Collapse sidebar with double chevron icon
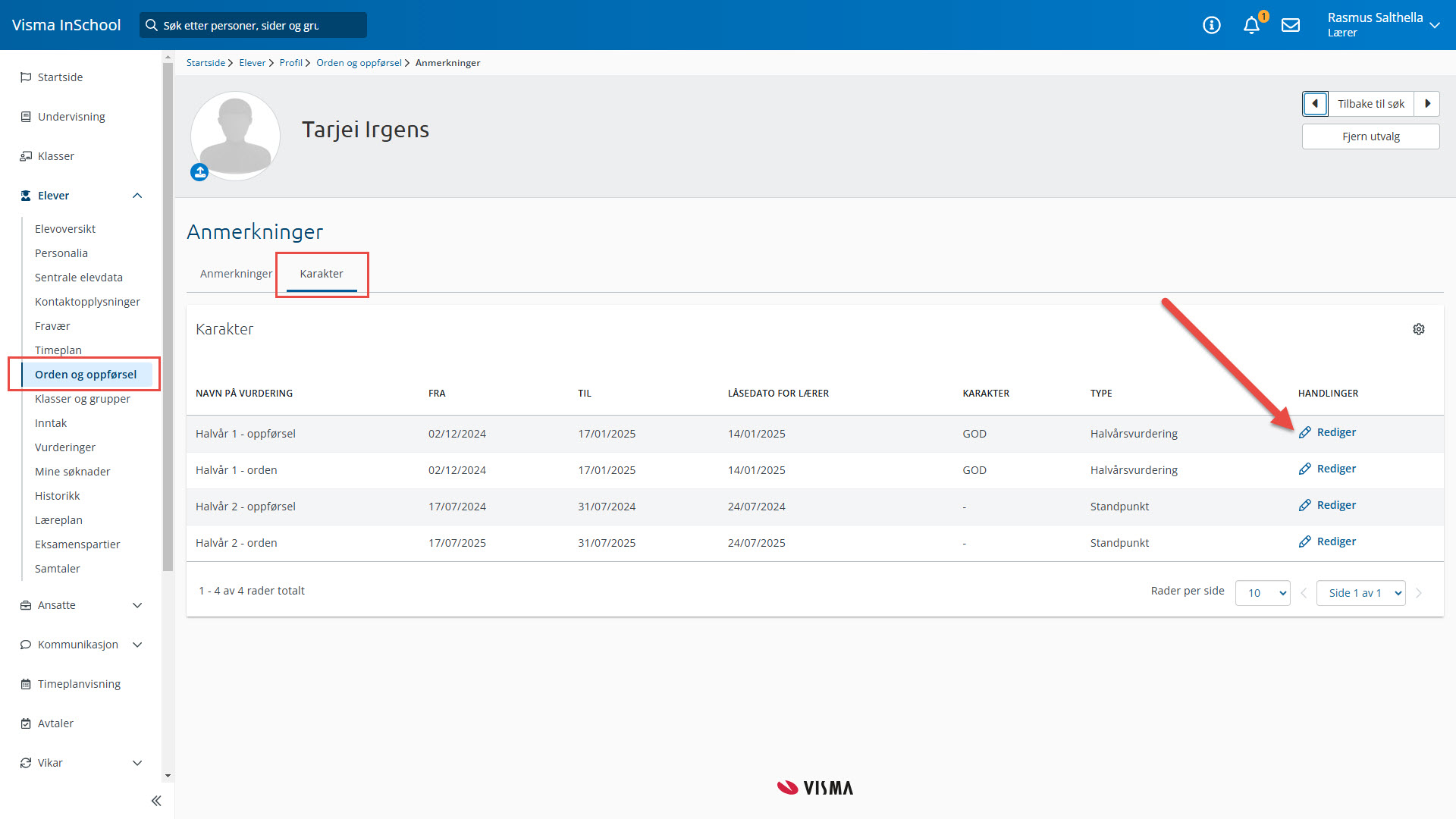The image size is (1456, 819). [x=156, y=801]
